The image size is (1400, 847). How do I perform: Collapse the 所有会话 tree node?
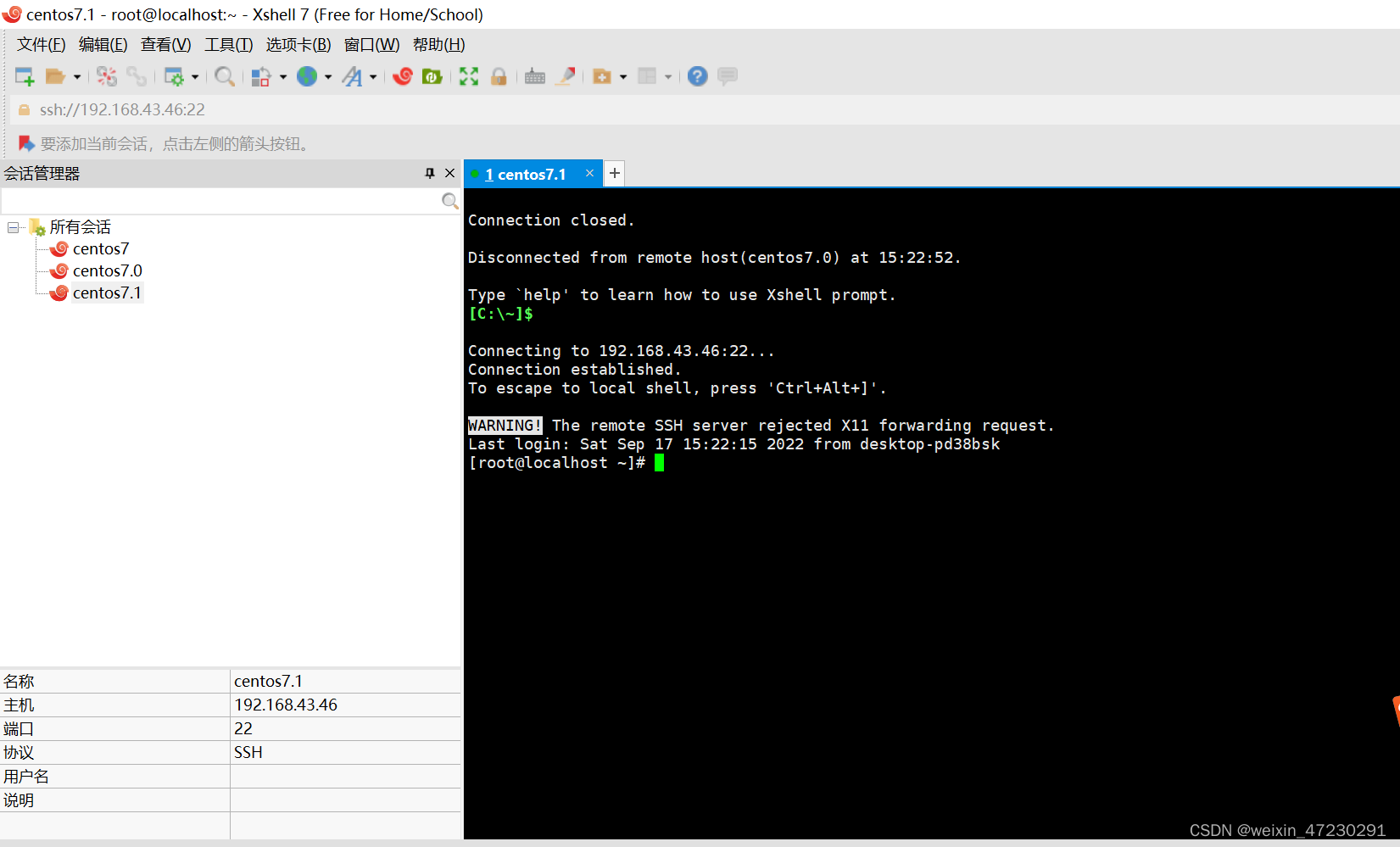[x=13, y=227]
